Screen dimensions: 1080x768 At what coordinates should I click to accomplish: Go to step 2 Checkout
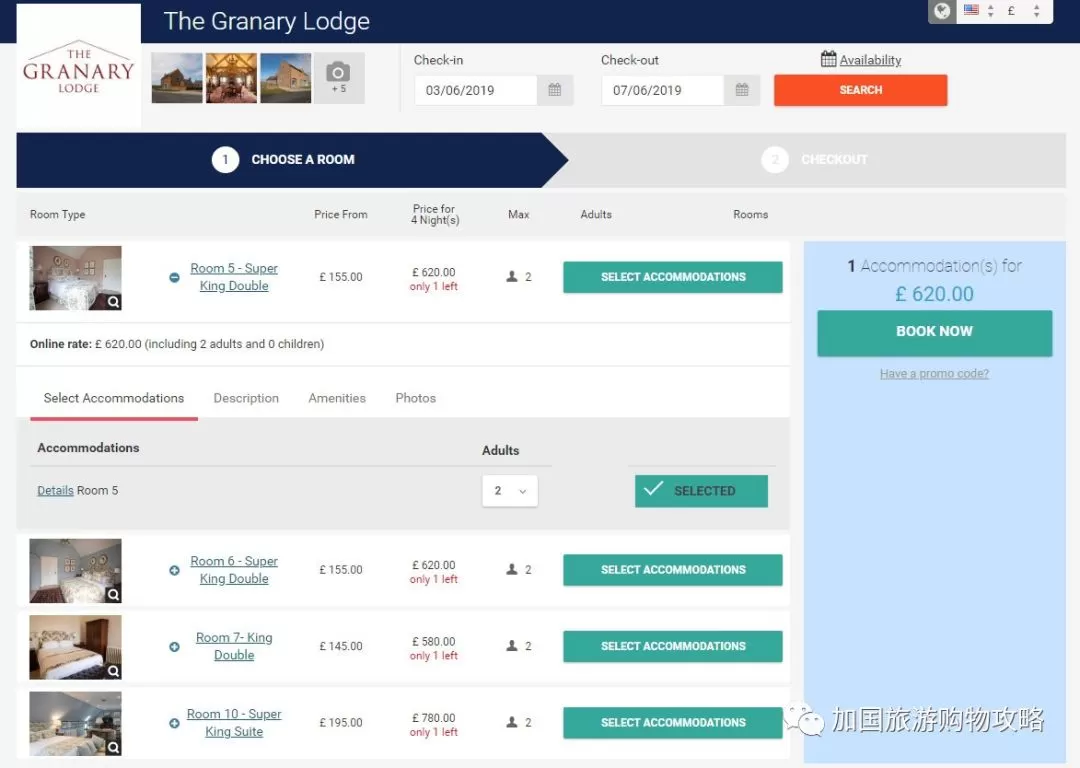815,160
